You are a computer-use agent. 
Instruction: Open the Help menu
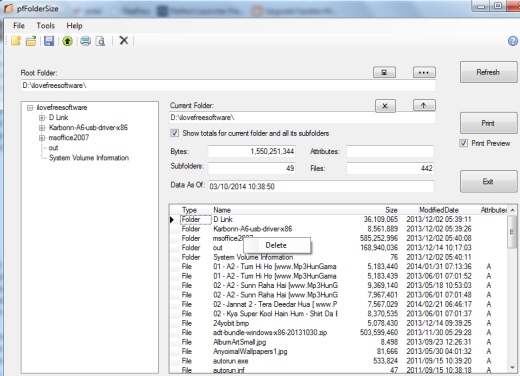click(74, 26)
